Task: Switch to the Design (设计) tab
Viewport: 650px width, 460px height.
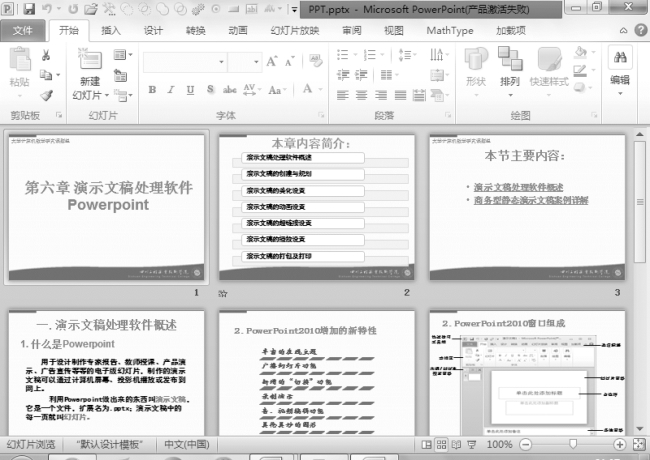Action: click(x=153, y=31)
